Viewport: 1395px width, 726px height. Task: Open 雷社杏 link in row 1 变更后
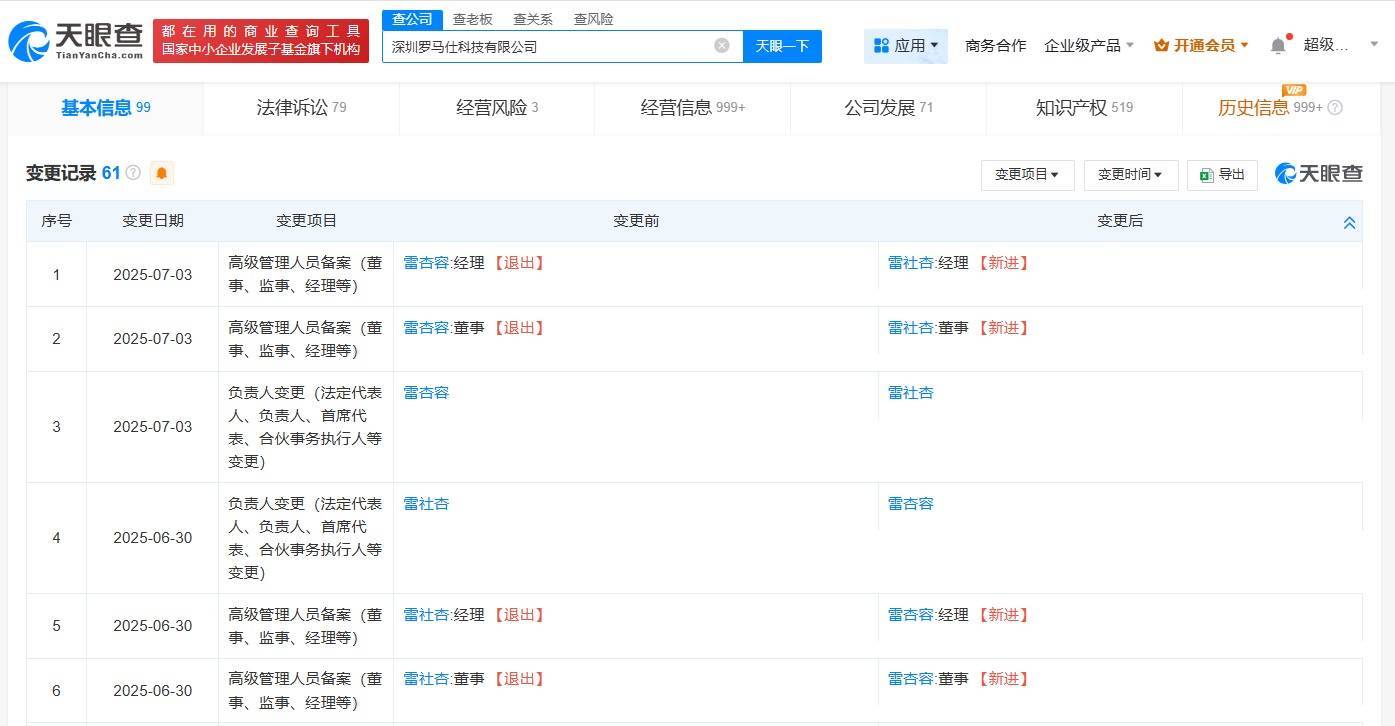pos(911,263)
